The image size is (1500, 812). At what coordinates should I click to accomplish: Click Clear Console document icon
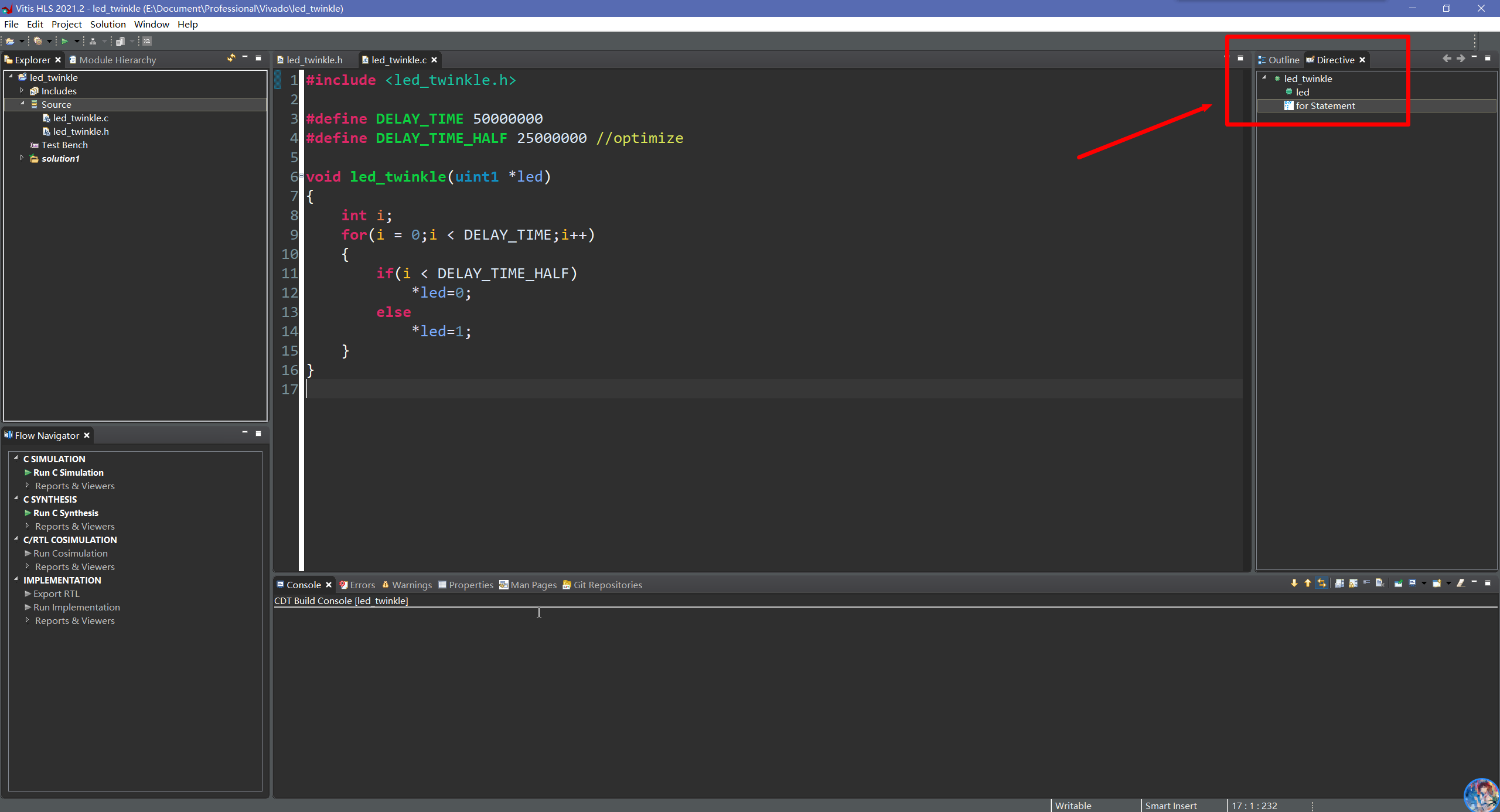pos(1380,583)
